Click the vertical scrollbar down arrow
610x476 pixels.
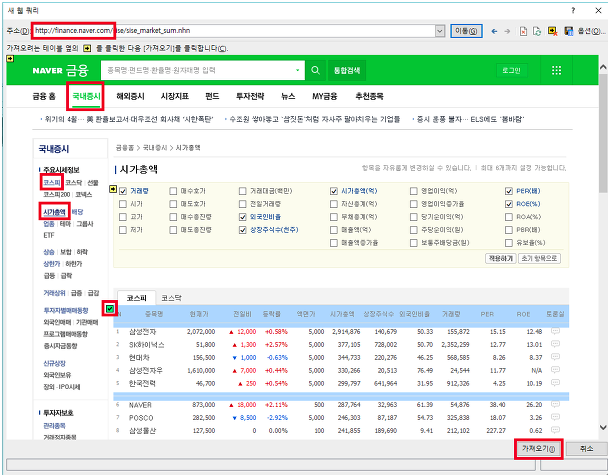(603, 428)
